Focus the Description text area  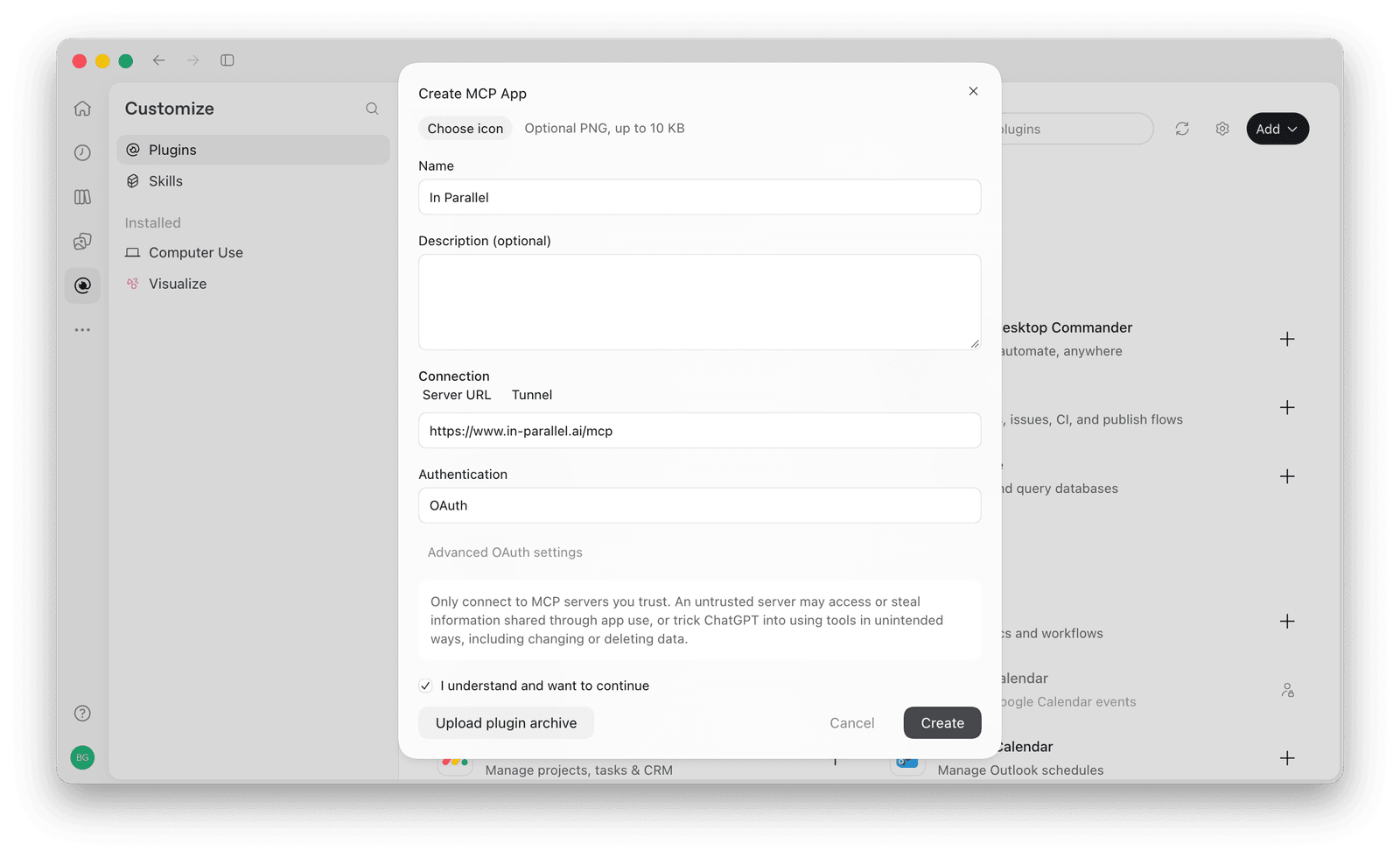(x=699, y=302)
